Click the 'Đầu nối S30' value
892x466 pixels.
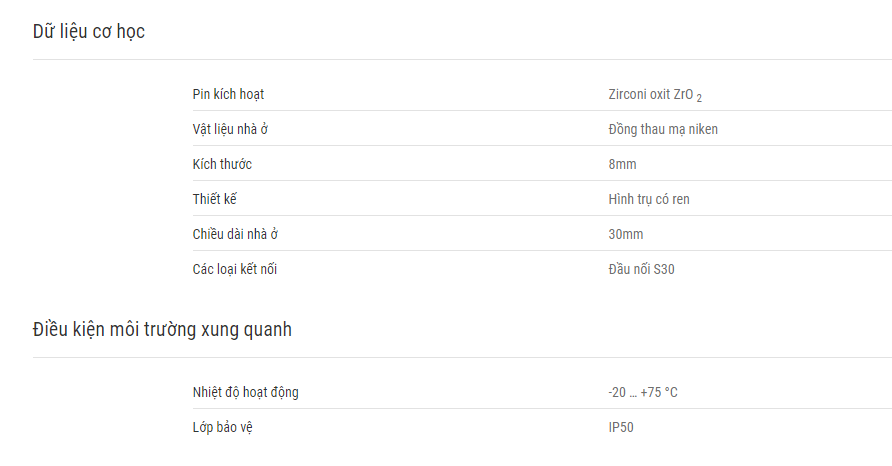point(641,269)
